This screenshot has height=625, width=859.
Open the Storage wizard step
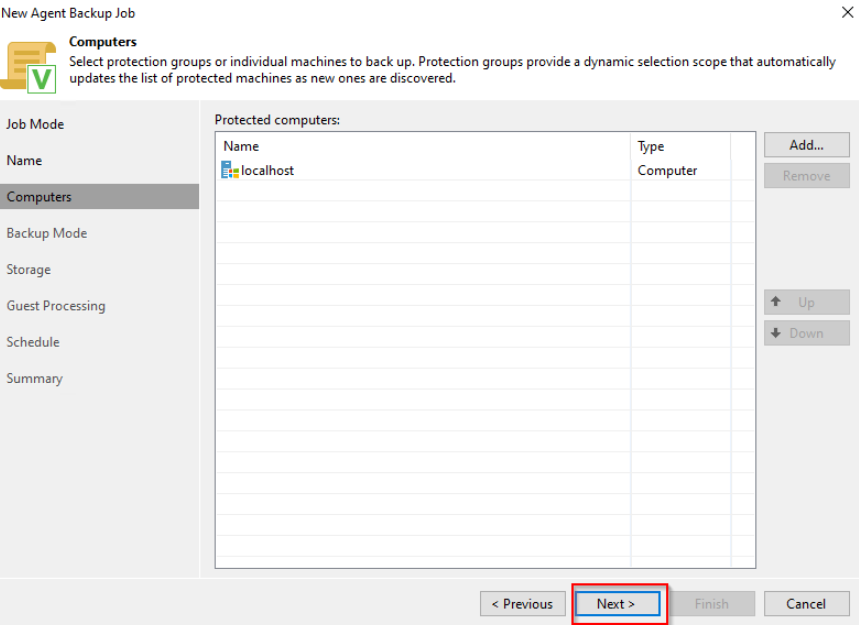pos(28,269)
